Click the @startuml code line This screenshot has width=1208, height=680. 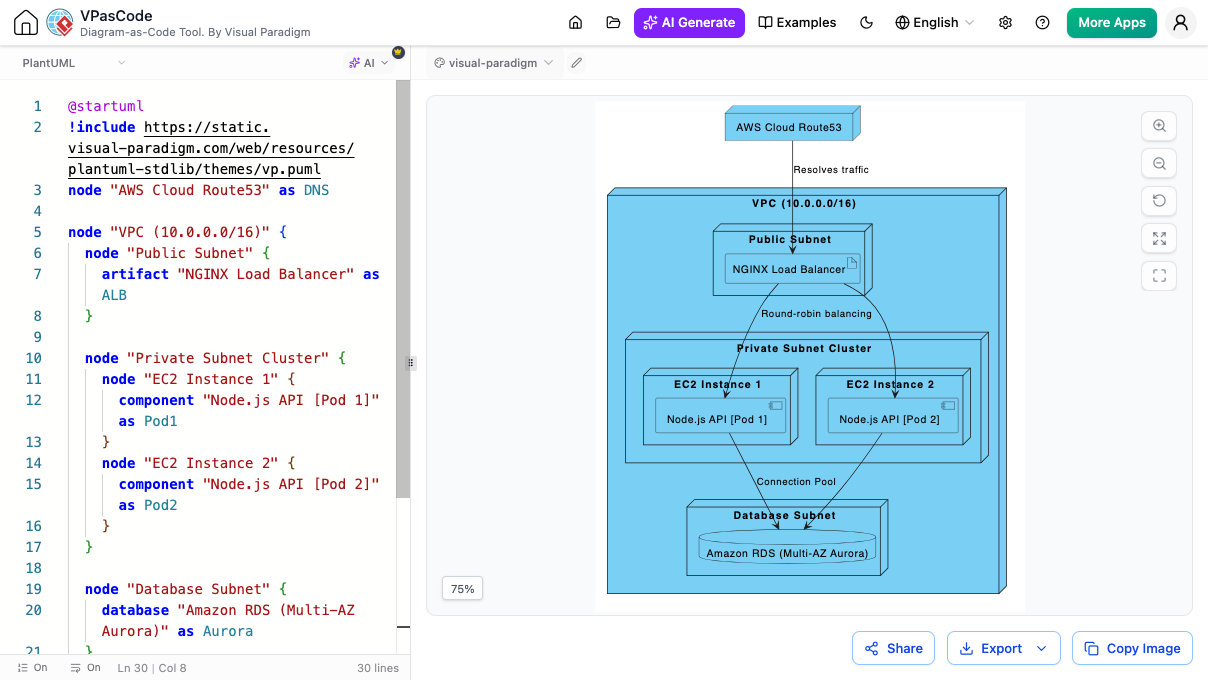coord(106,106)
